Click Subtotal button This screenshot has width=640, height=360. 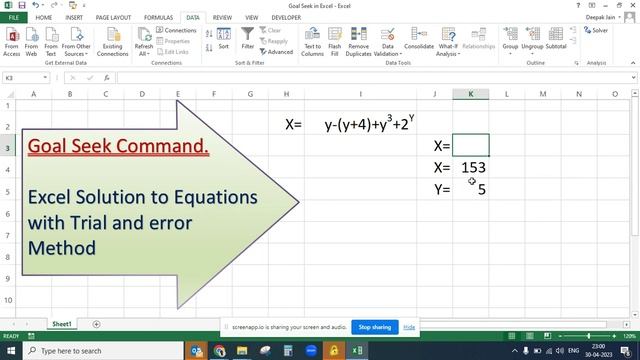[556, 39]
